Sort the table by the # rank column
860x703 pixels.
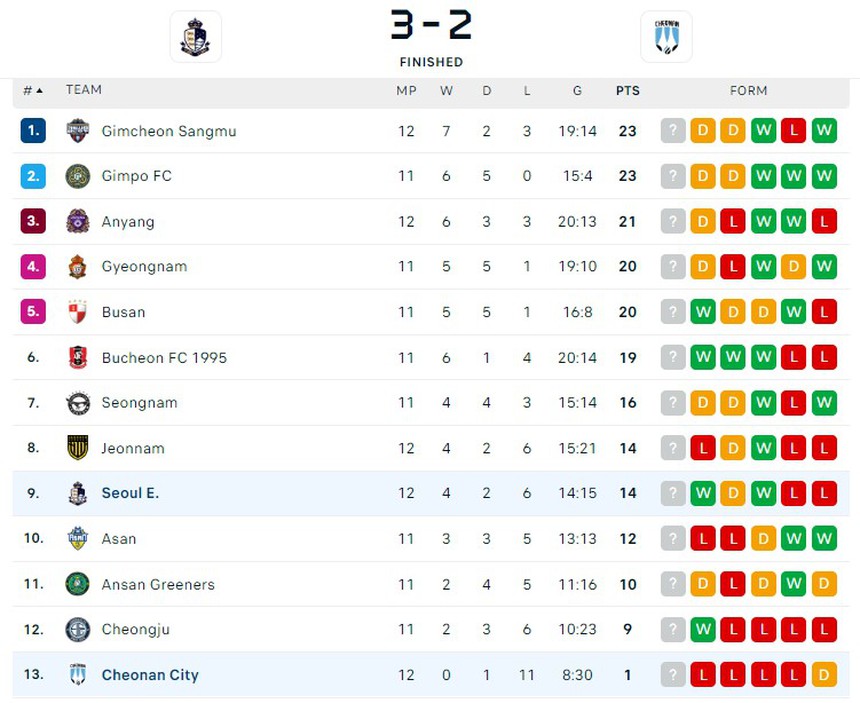[33, 90]
